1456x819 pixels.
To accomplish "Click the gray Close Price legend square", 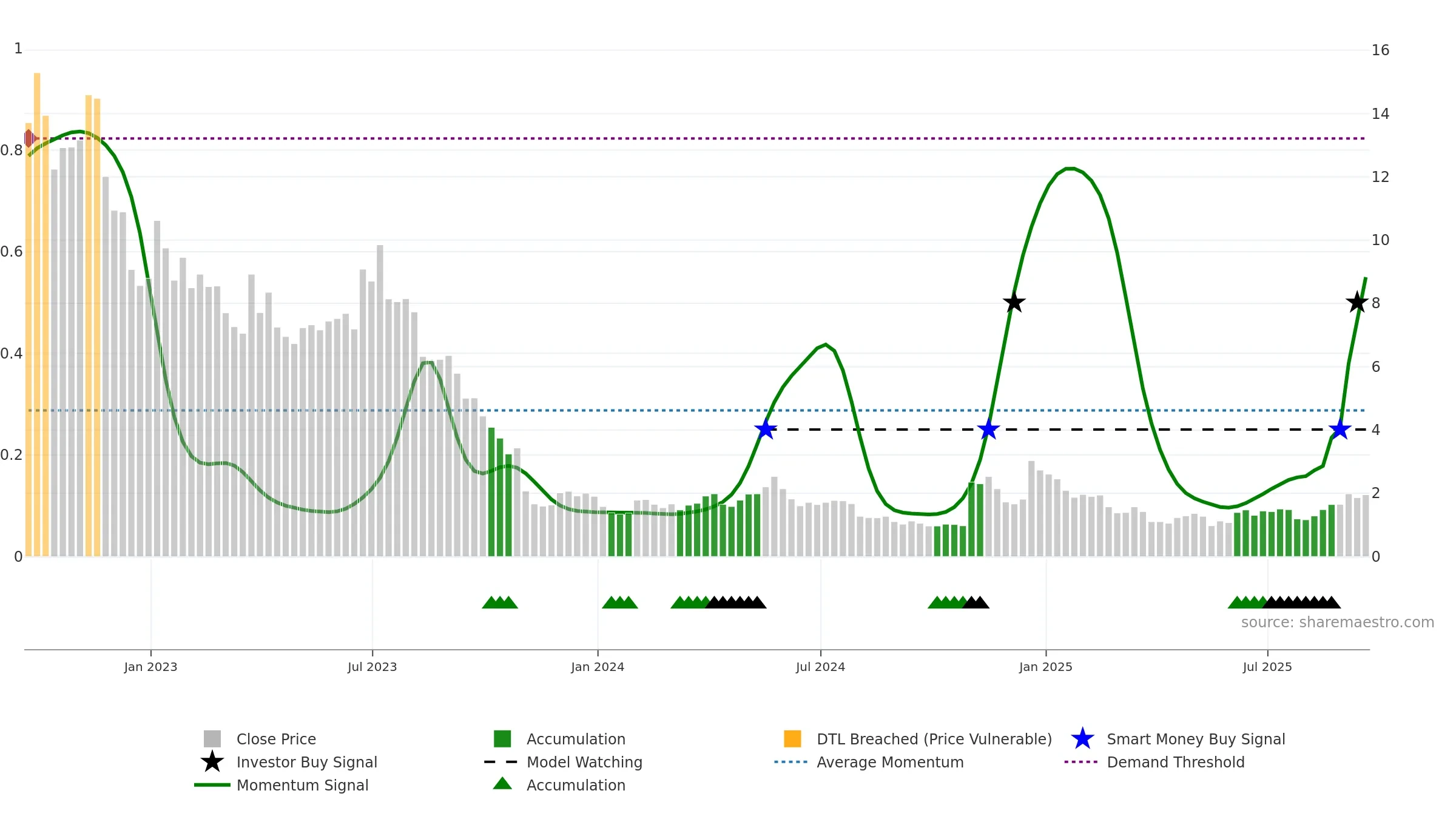I will [212, 739].
